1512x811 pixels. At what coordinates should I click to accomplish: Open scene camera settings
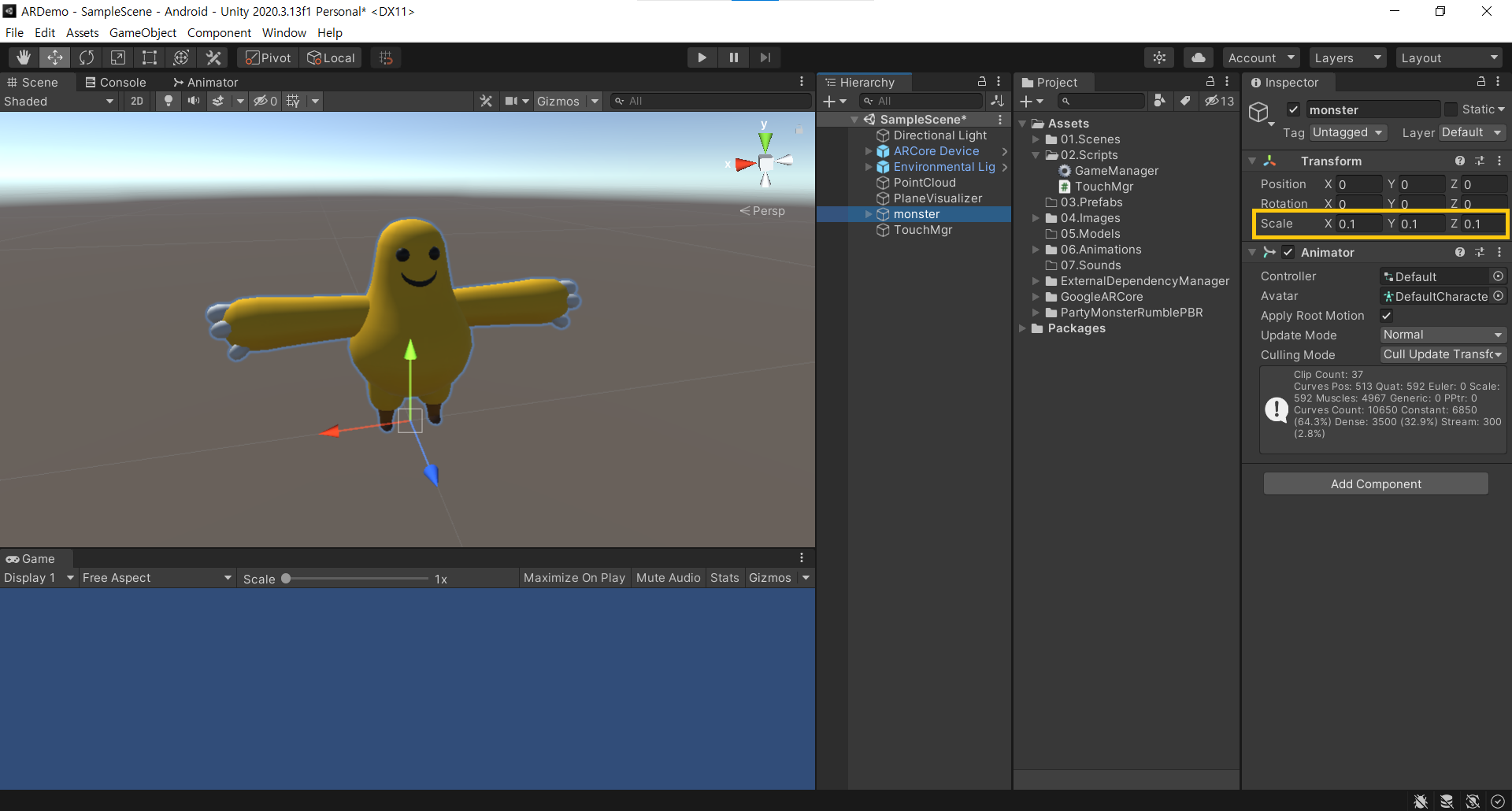(x=512, y=101)
